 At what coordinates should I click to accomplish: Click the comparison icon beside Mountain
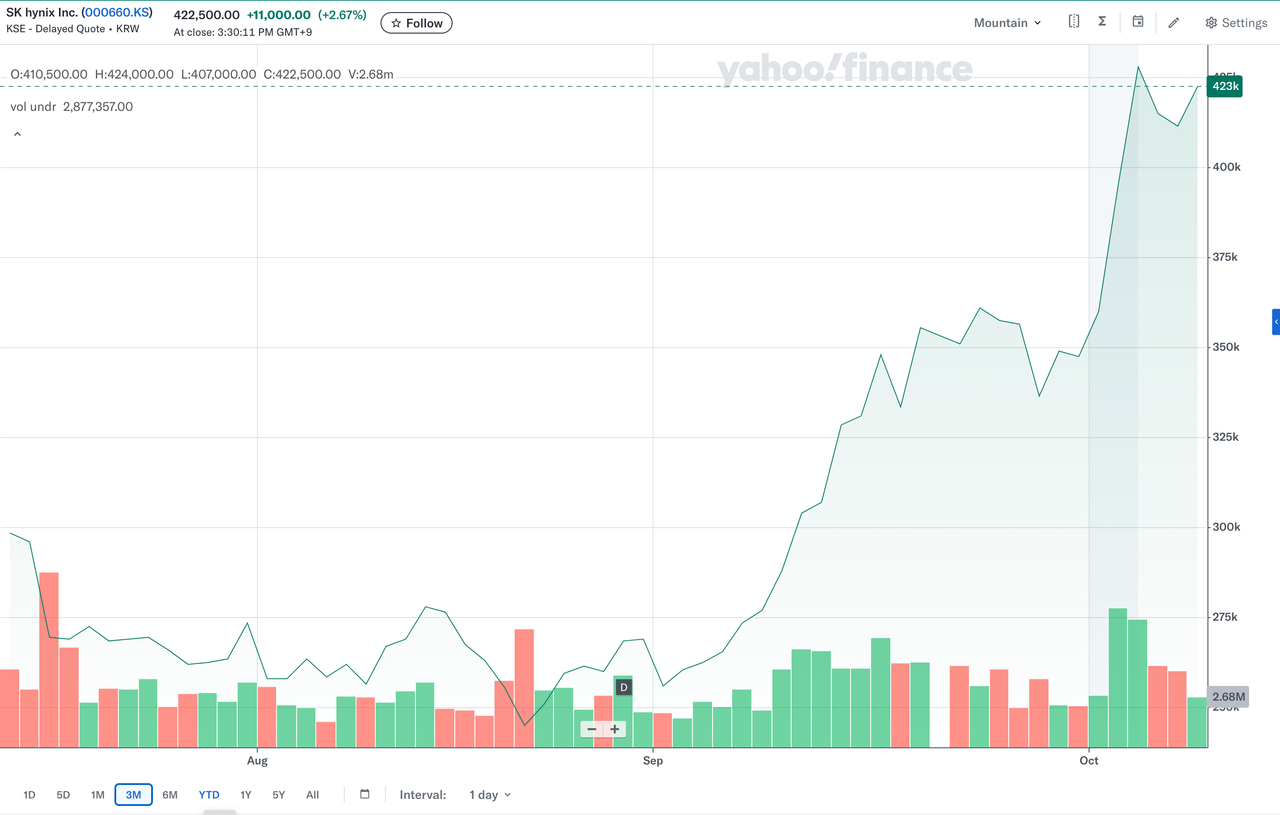1073,22
